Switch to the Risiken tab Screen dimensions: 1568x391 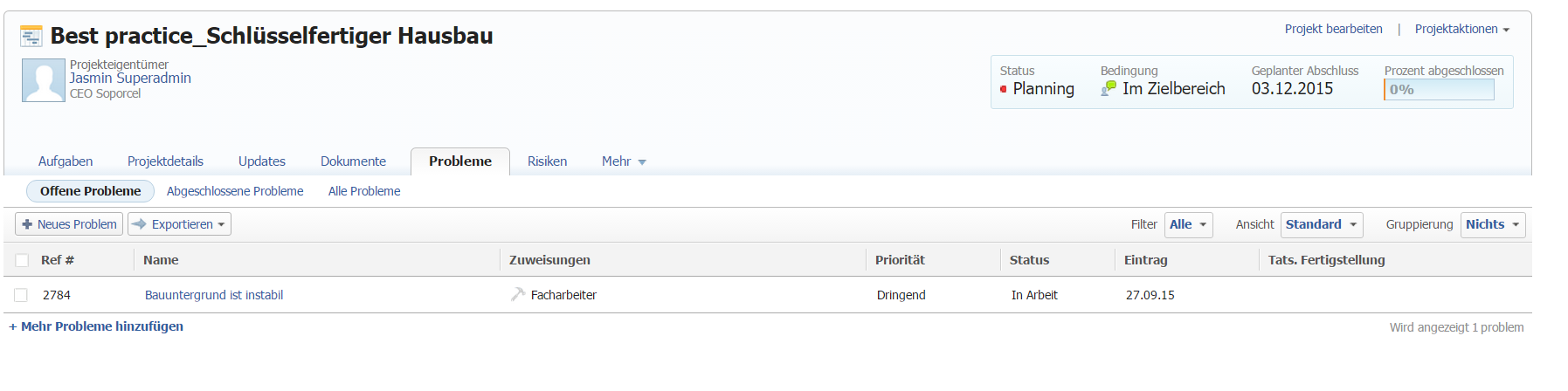pos(547,161)
